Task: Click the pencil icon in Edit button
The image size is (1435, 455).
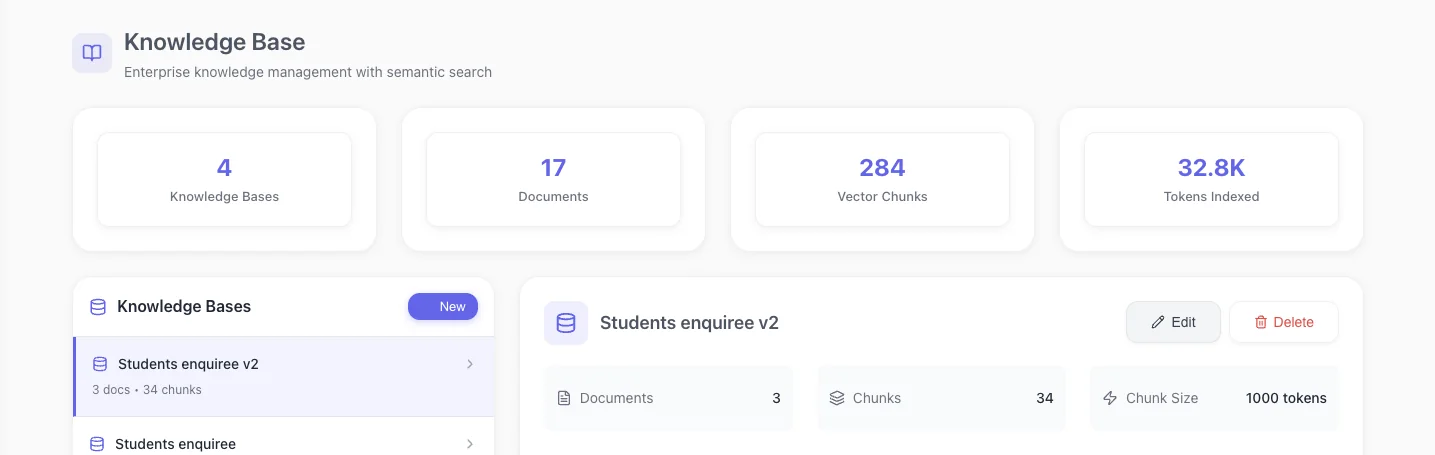Action: (1158, 322)
